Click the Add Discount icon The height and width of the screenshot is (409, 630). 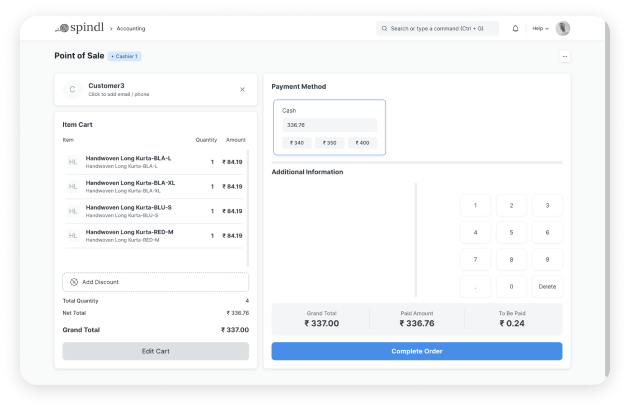74,282
